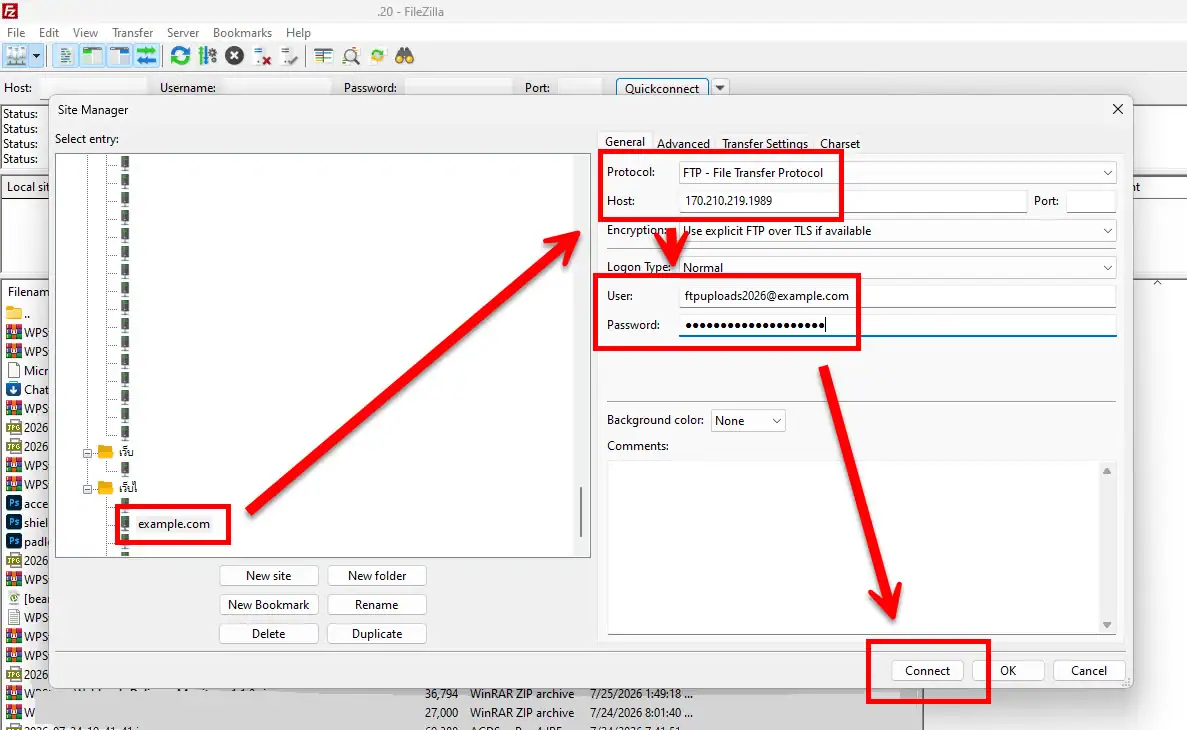Switch to the Advanced tab
Viewport: 1187px width, 730px height.
(x=683, y=143)
